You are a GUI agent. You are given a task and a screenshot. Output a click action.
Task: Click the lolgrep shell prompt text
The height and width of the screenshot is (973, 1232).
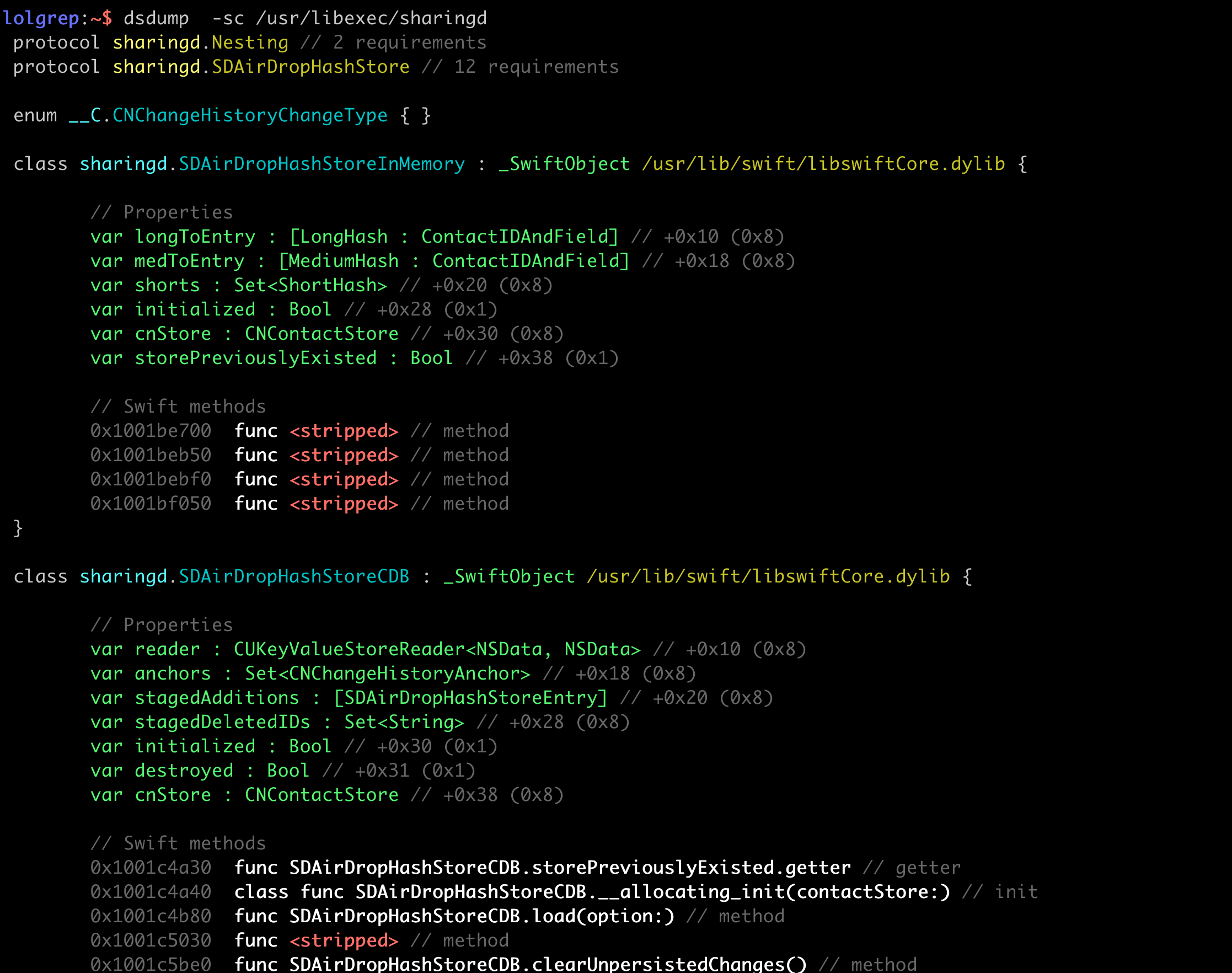(41, 18)
